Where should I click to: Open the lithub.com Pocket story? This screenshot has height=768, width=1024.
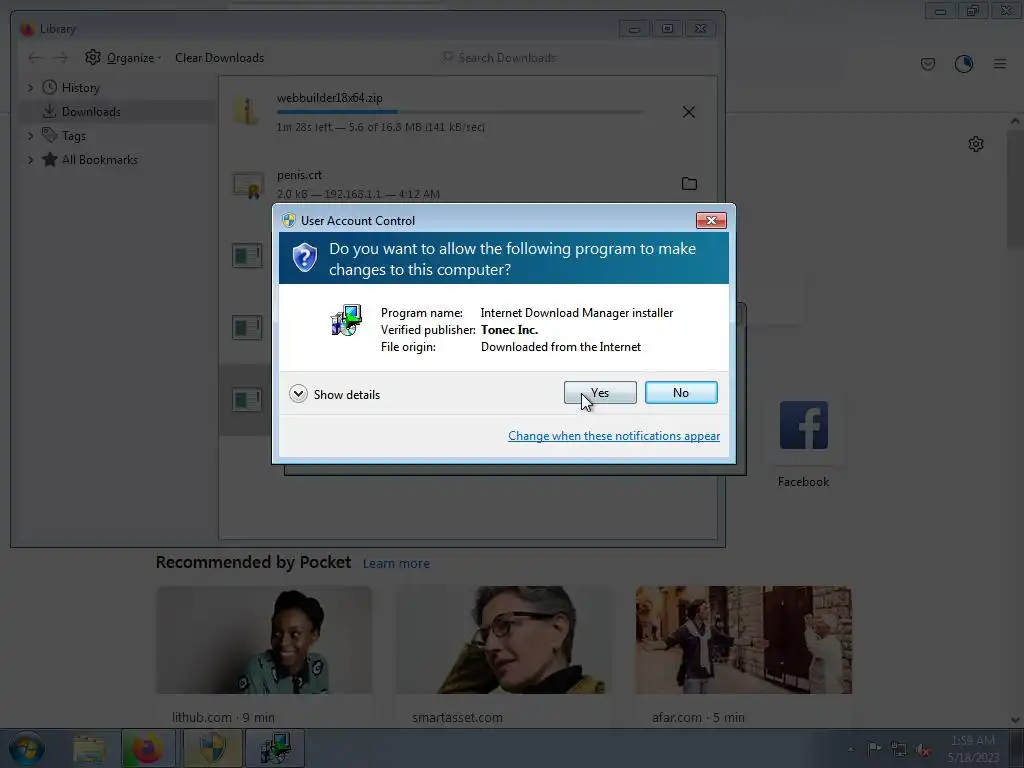point(264,656)
